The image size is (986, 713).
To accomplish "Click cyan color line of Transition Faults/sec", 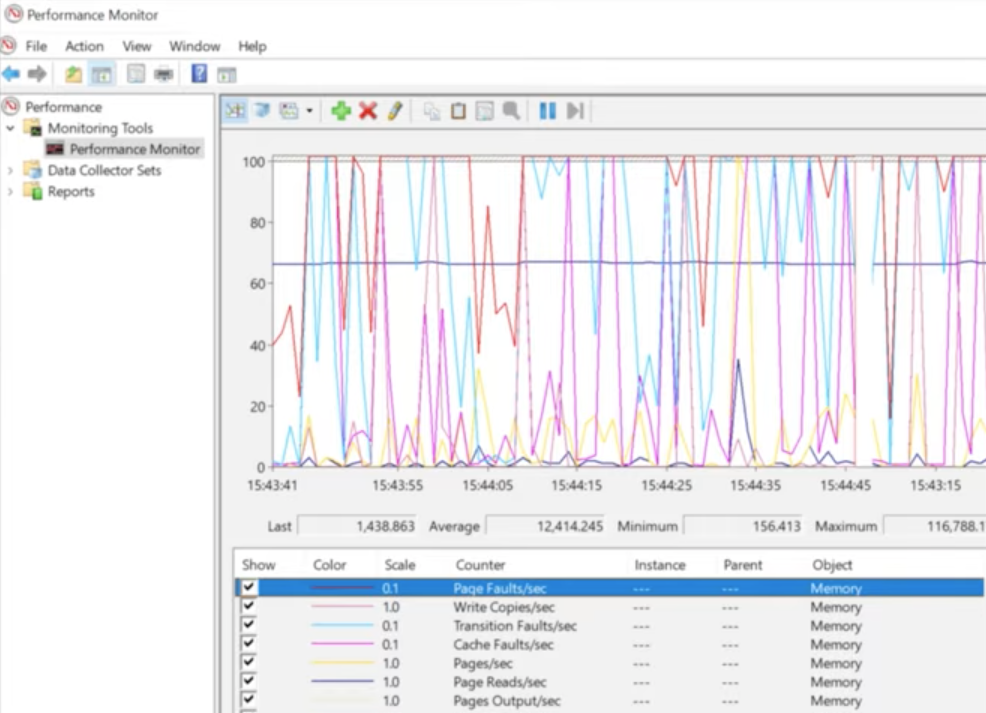I will pos(342,625).
